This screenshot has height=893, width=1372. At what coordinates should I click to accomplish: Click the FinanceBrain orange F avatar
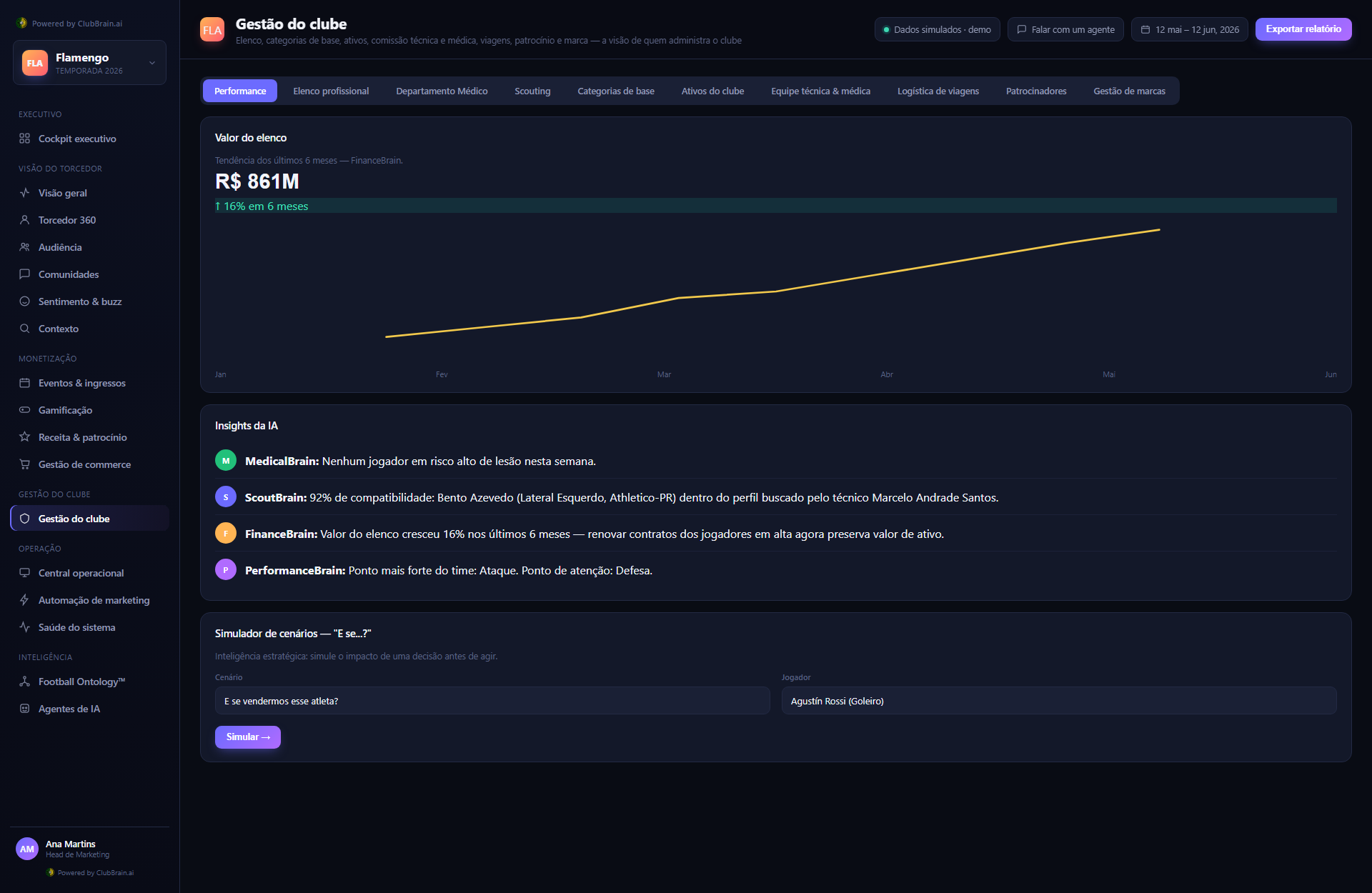[226, 534]
